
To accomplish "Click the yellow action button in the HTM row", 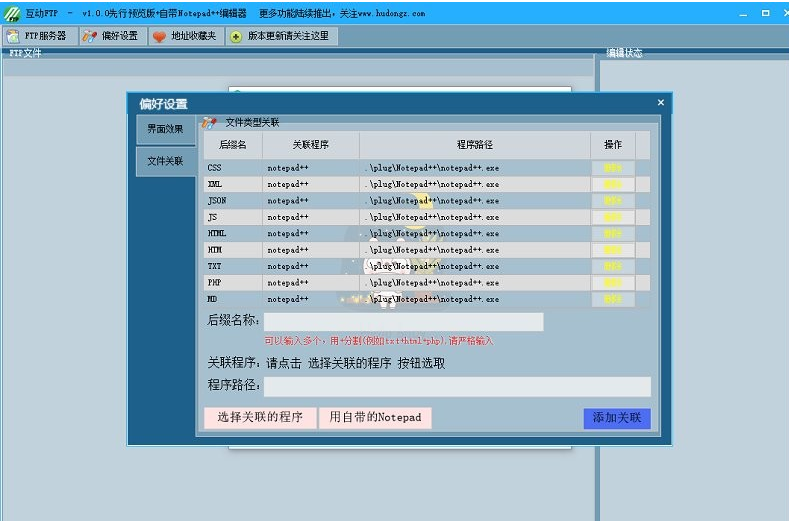I will (613, 250).
